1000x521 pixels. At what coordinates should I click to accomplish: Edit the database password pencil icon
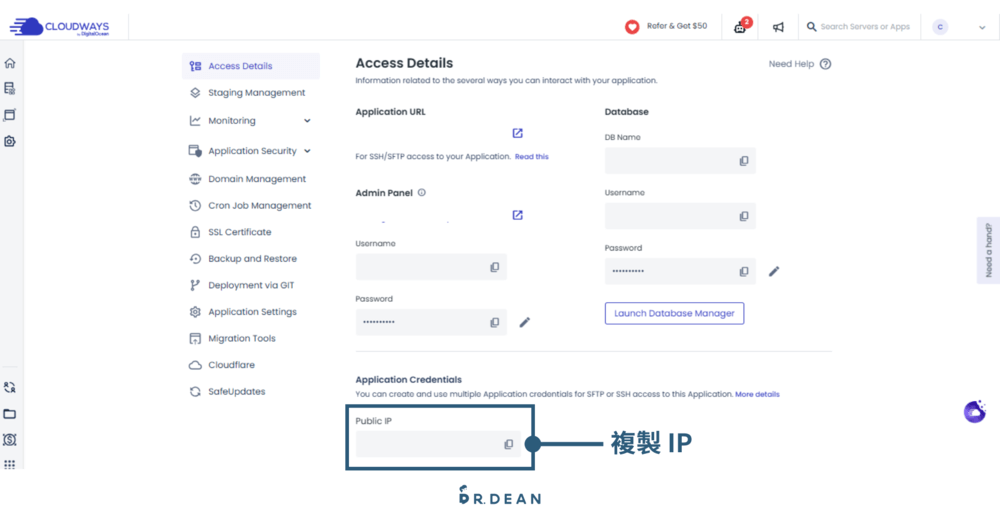click(x=774, y=271)
